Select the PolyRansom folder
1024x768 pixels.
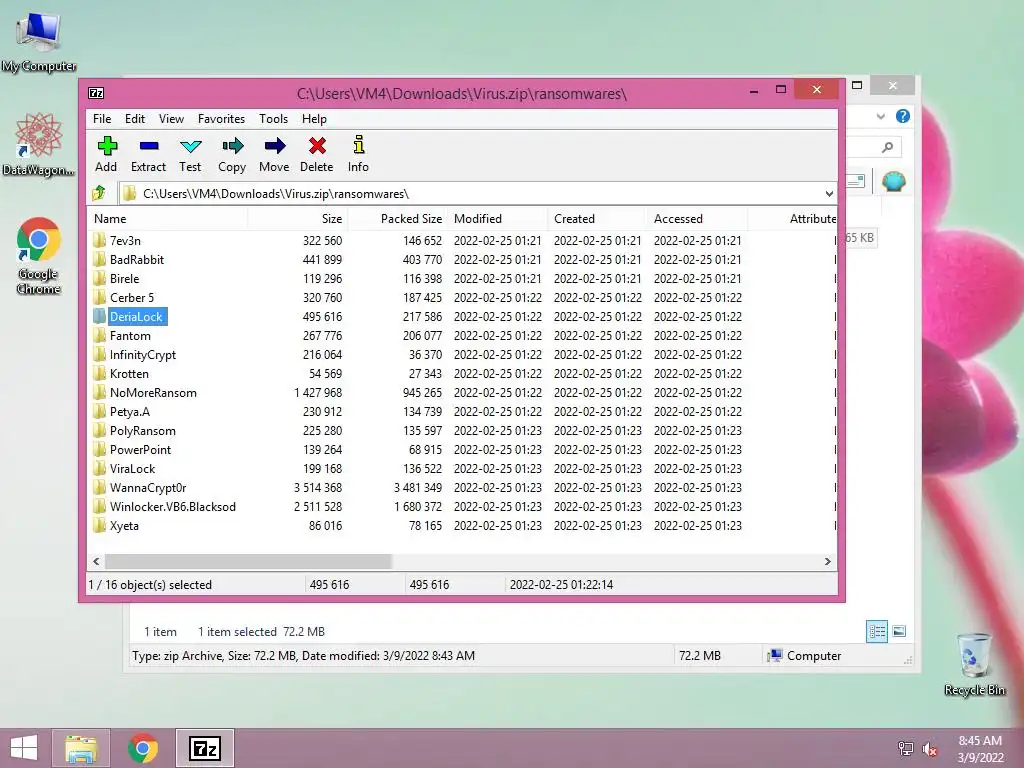click(142, 430)
